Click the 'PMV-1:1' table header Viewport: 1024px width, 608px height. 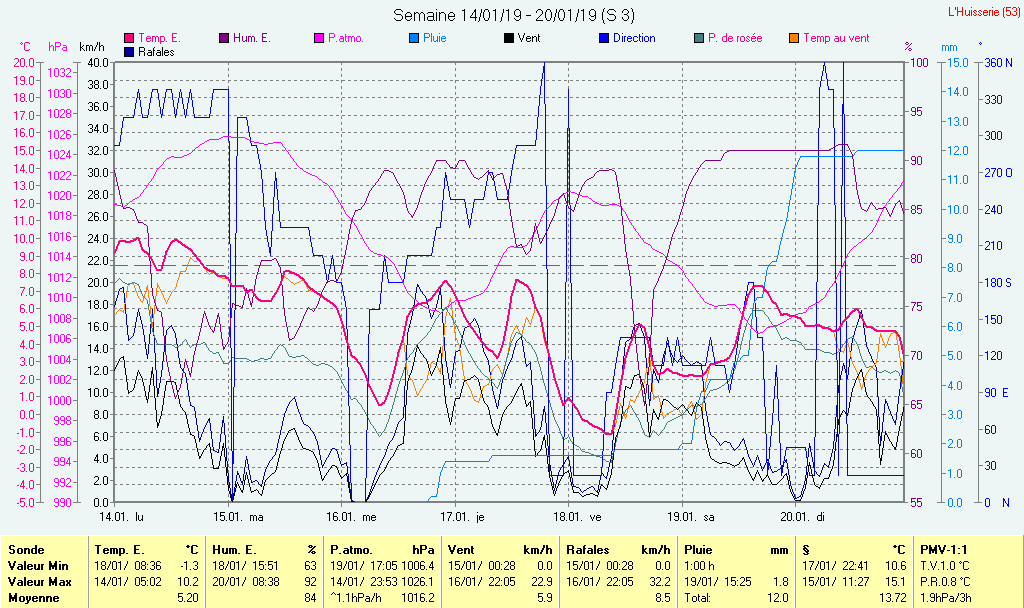[944, 550]
